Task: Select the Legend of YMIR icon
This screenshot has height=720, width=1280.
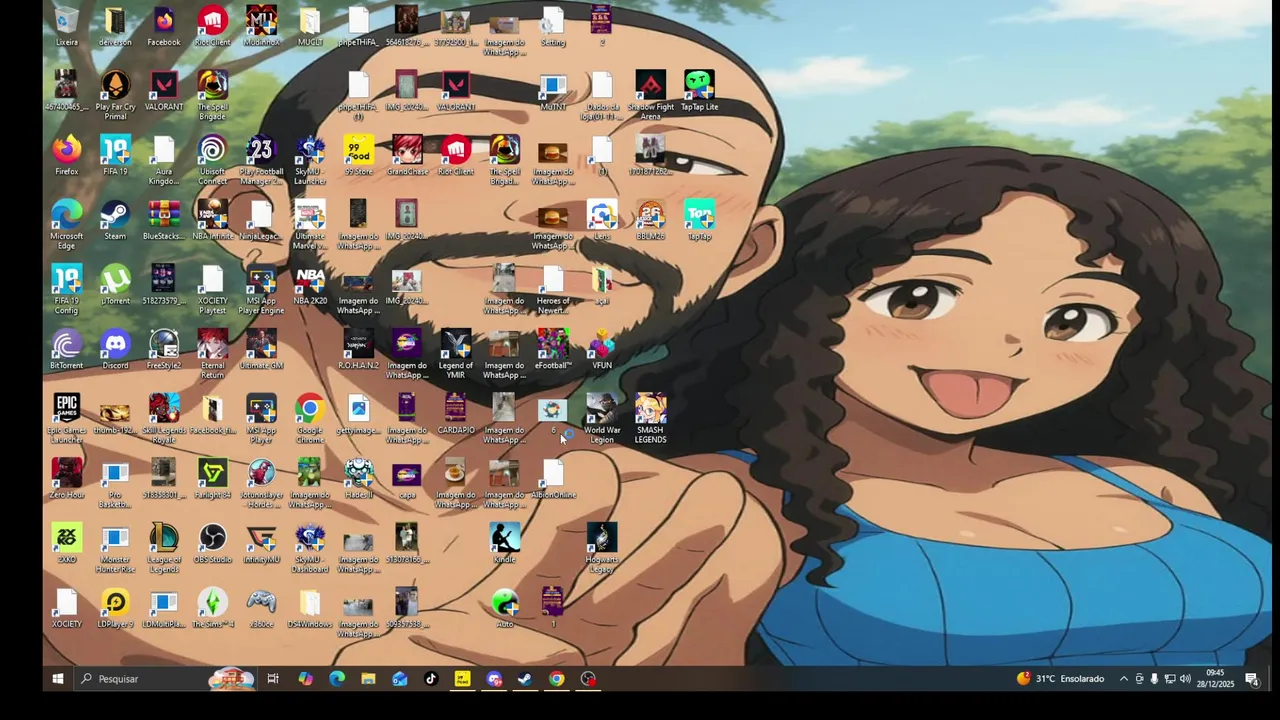Action: click(456, 355)
